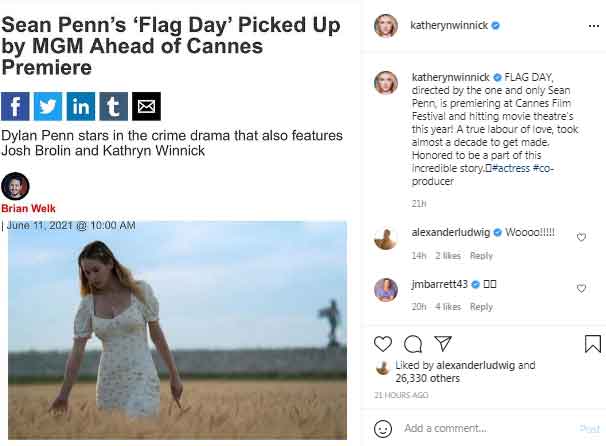Reply to alexanderludwig's comment
The image size is (606, 446).
pos(481,256)
